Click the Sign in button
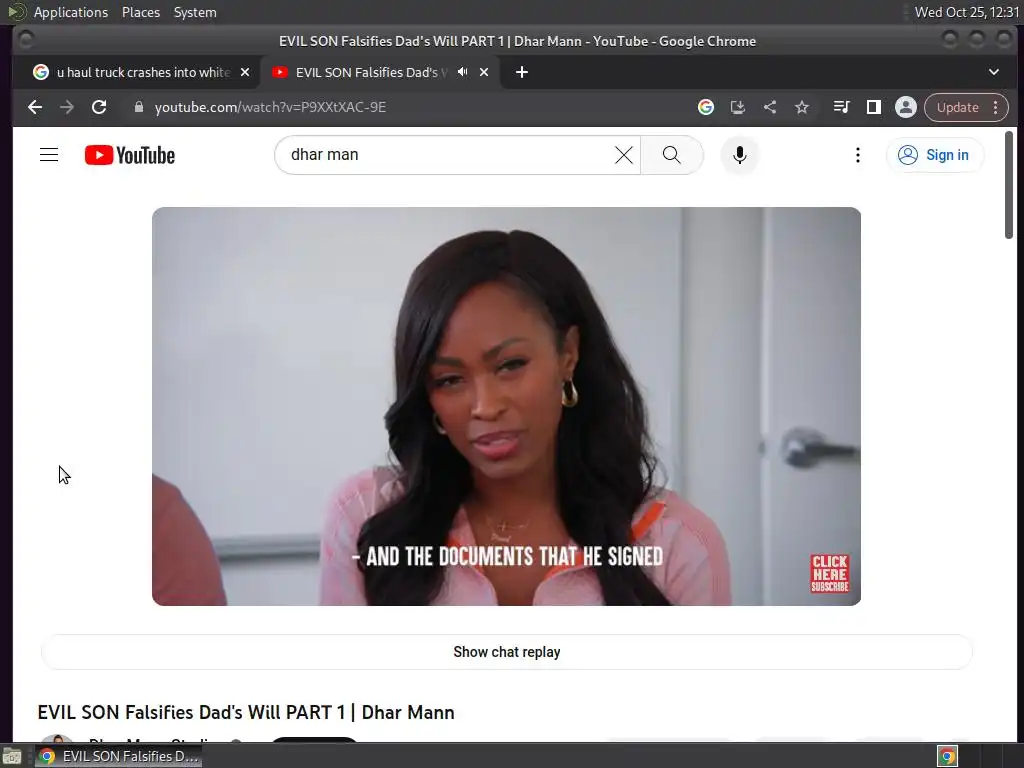 [935, 155]
